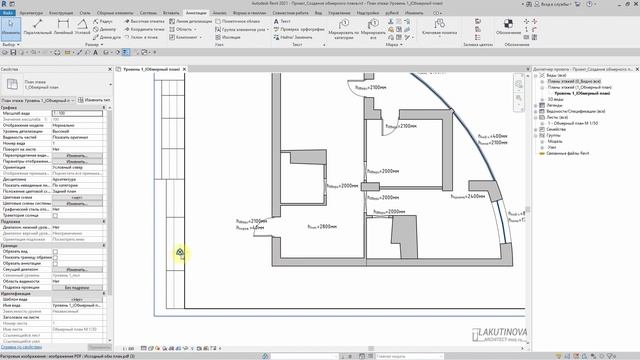Open the Revit application R logo menu
This screenshot has width=640, height=360.
pyautogui.click(x=4, y=4)
